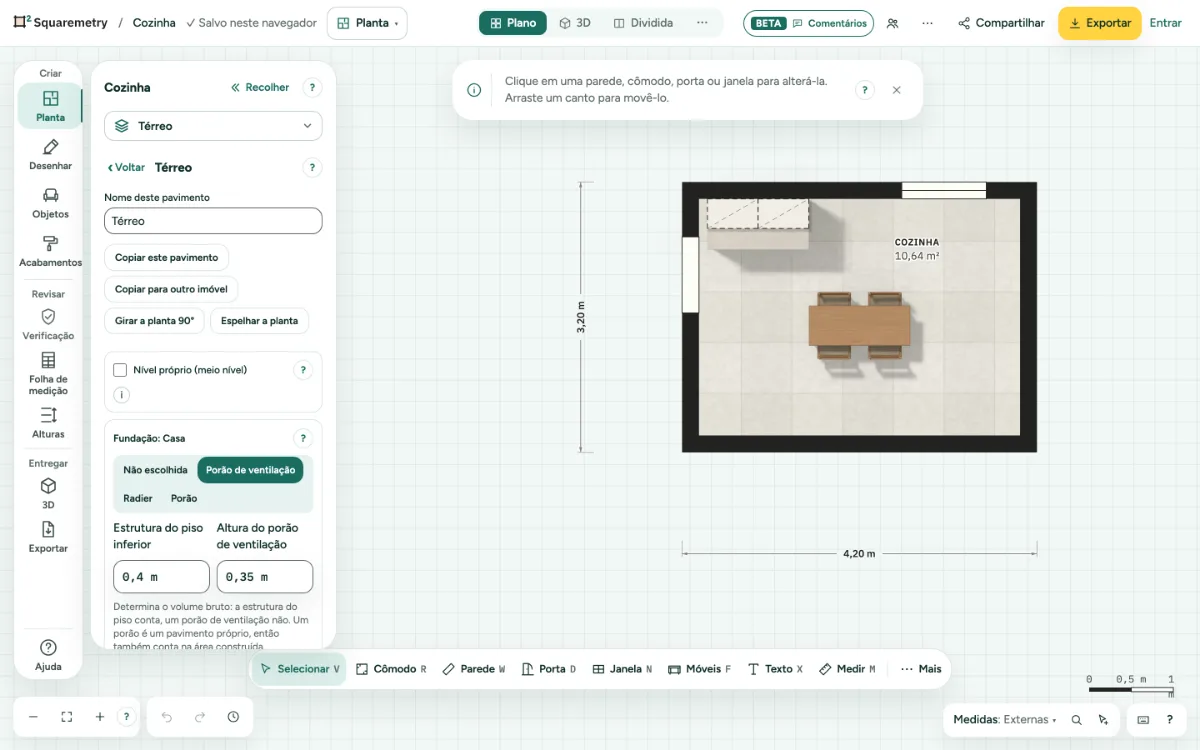Open the Térreo floor dropdown
1200x750 pixels.
(213, 126)
